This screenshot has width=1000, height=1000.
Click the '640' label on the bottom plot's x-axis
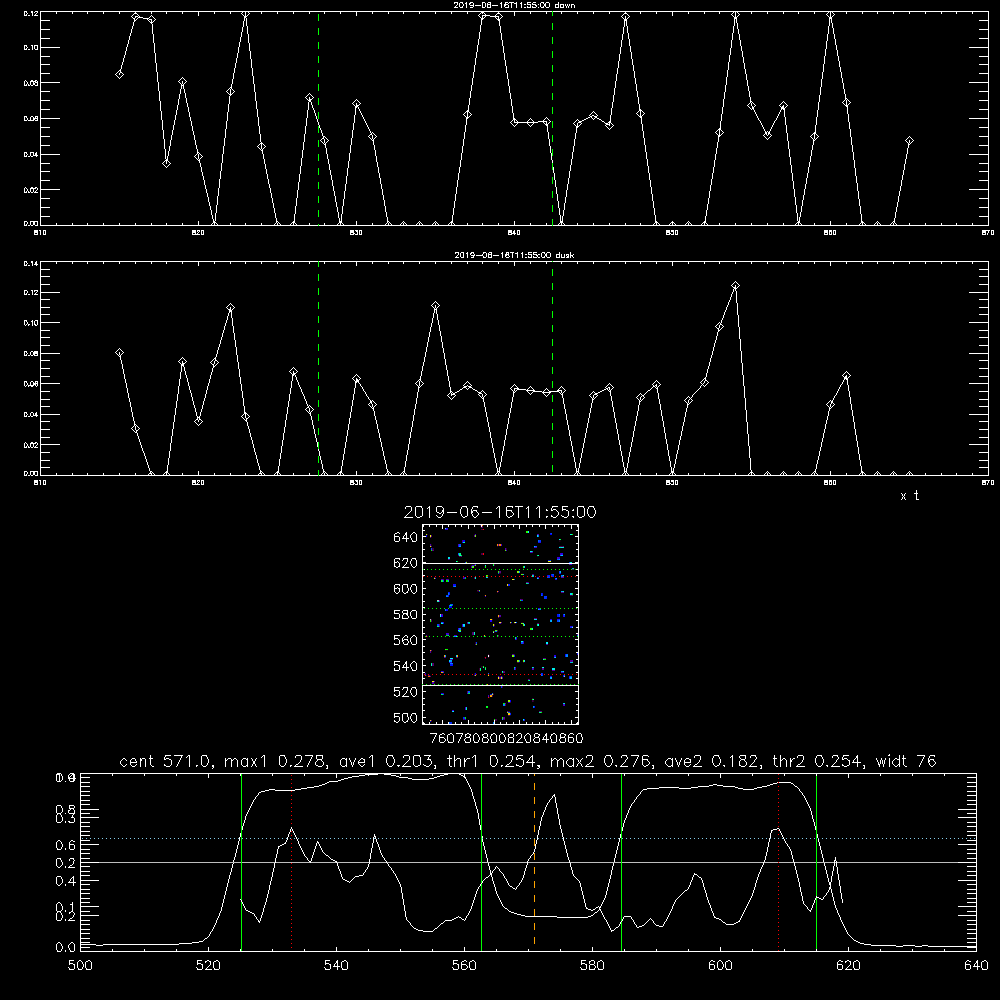(x=976, y=966)
